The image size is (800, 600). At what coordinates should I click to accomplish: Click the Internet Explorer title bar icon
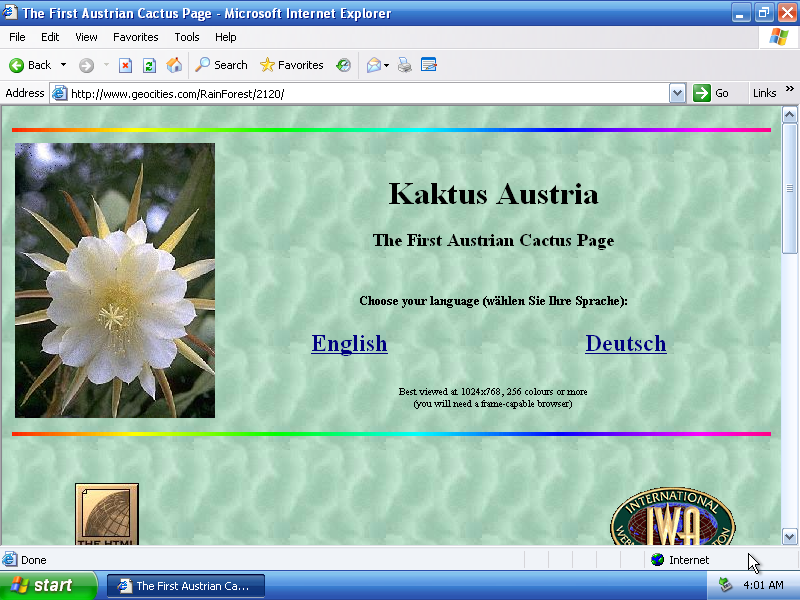[x=10, y=12]
